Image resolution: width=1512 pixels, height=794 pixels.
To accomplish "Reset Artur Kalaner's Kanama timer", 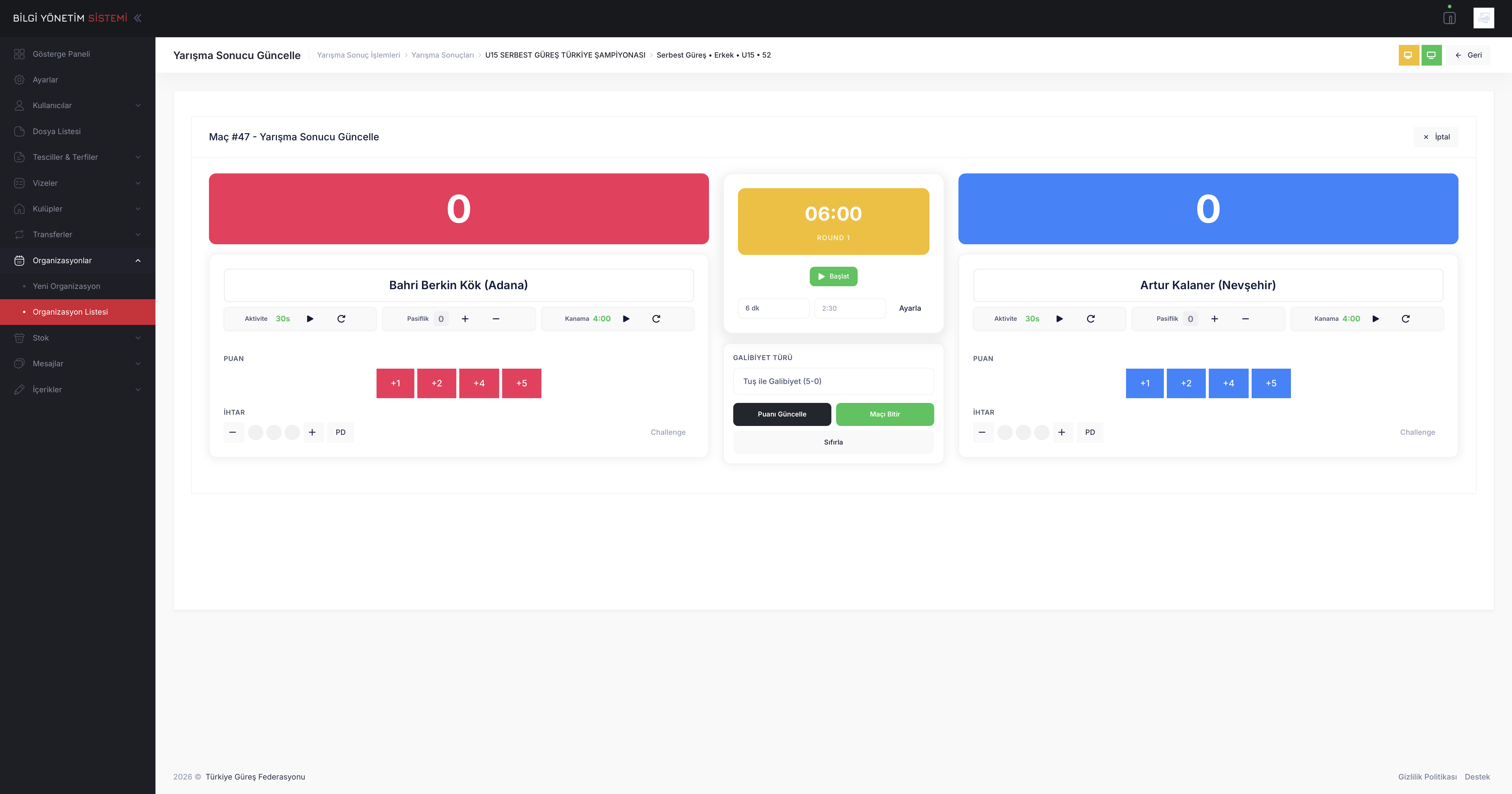I will point(1406,319).
